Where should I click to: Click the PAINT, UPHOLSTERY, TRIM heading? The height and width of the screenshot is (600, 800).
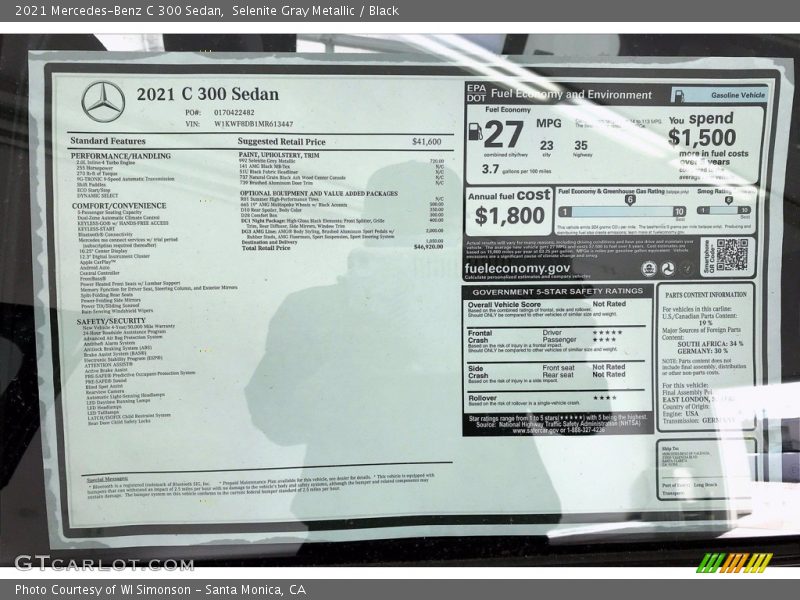[x=279, y=155]
